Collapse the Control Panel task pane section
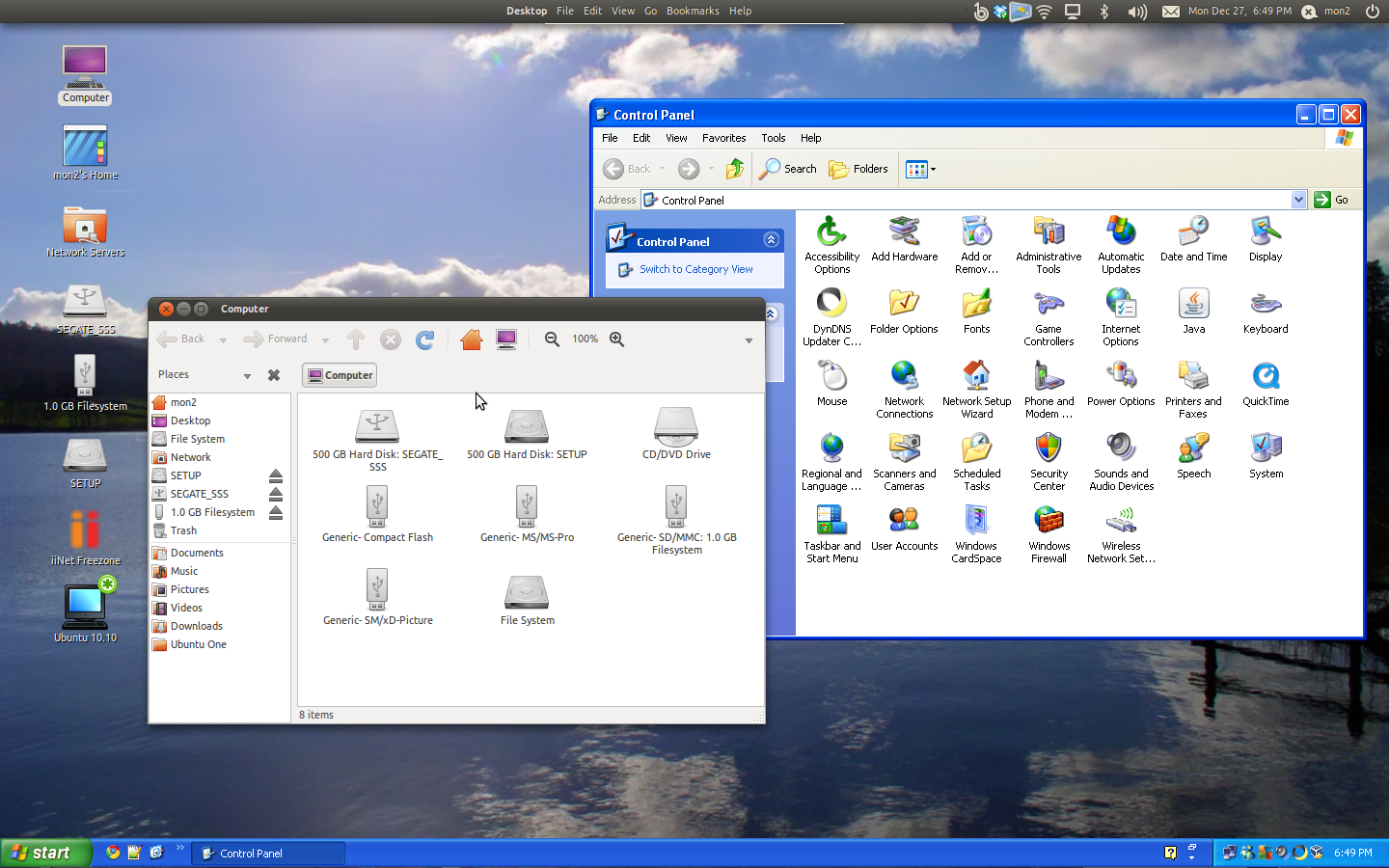 771,239
